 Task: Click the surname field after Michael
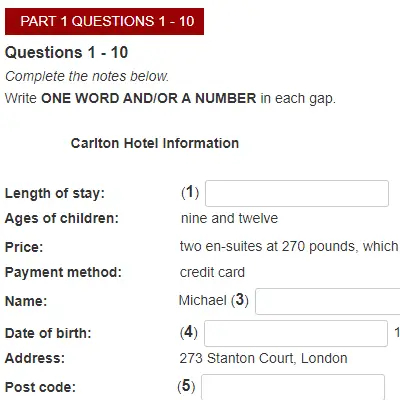328,301
